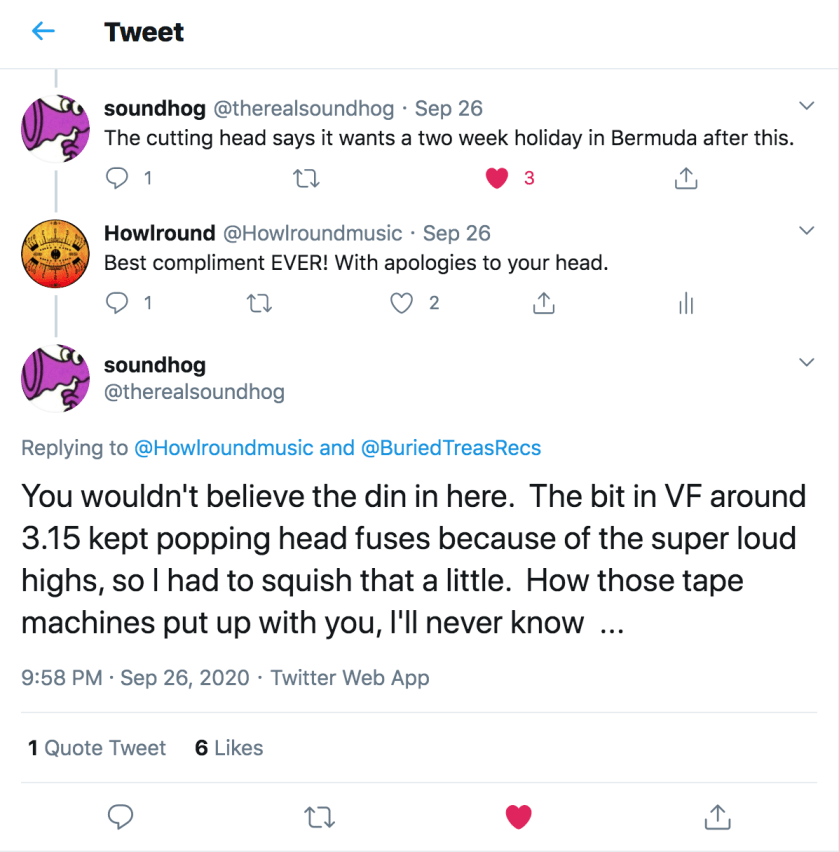839x852 pixels.
Task: View analytics for Howlround's tweet
Action: (686, 303)
